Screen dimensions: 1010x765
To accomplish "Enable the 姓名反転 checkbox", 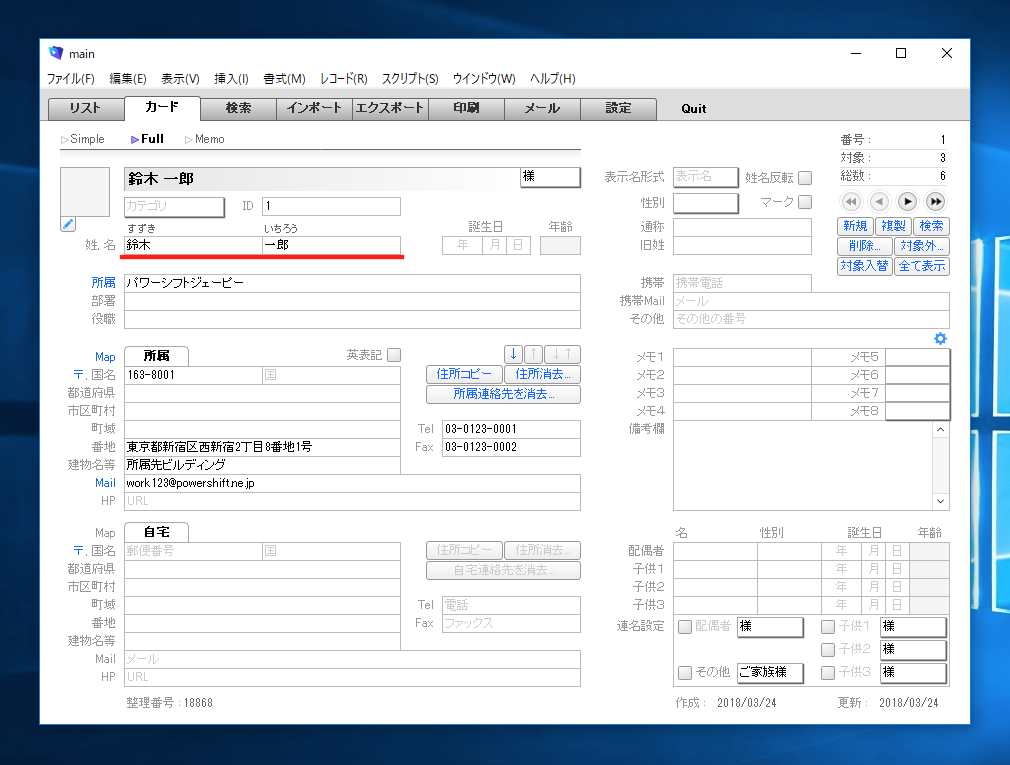I will [x=805, y=178].
